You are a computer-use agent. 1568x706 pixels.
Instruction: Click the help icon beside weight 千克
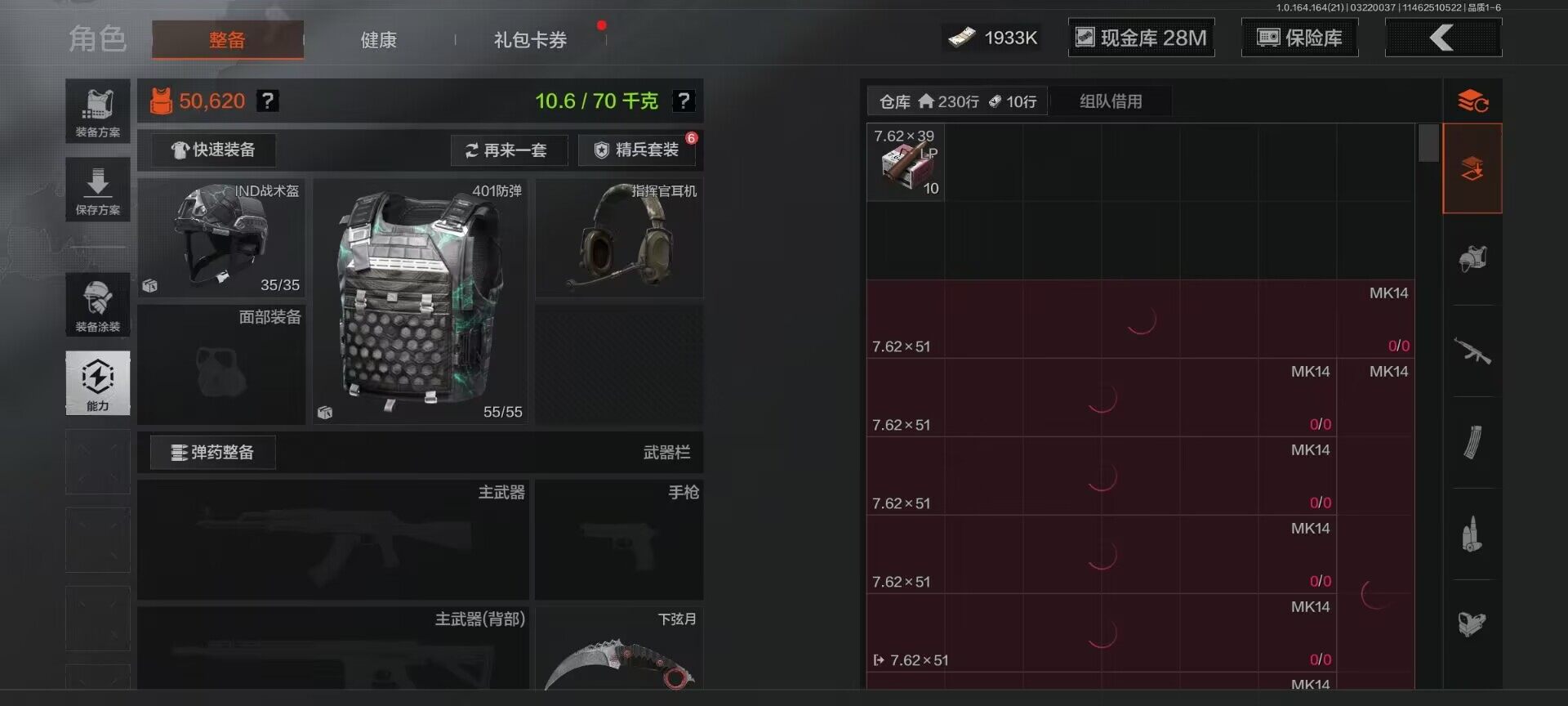pyautogui.click(x=683, y=101)
